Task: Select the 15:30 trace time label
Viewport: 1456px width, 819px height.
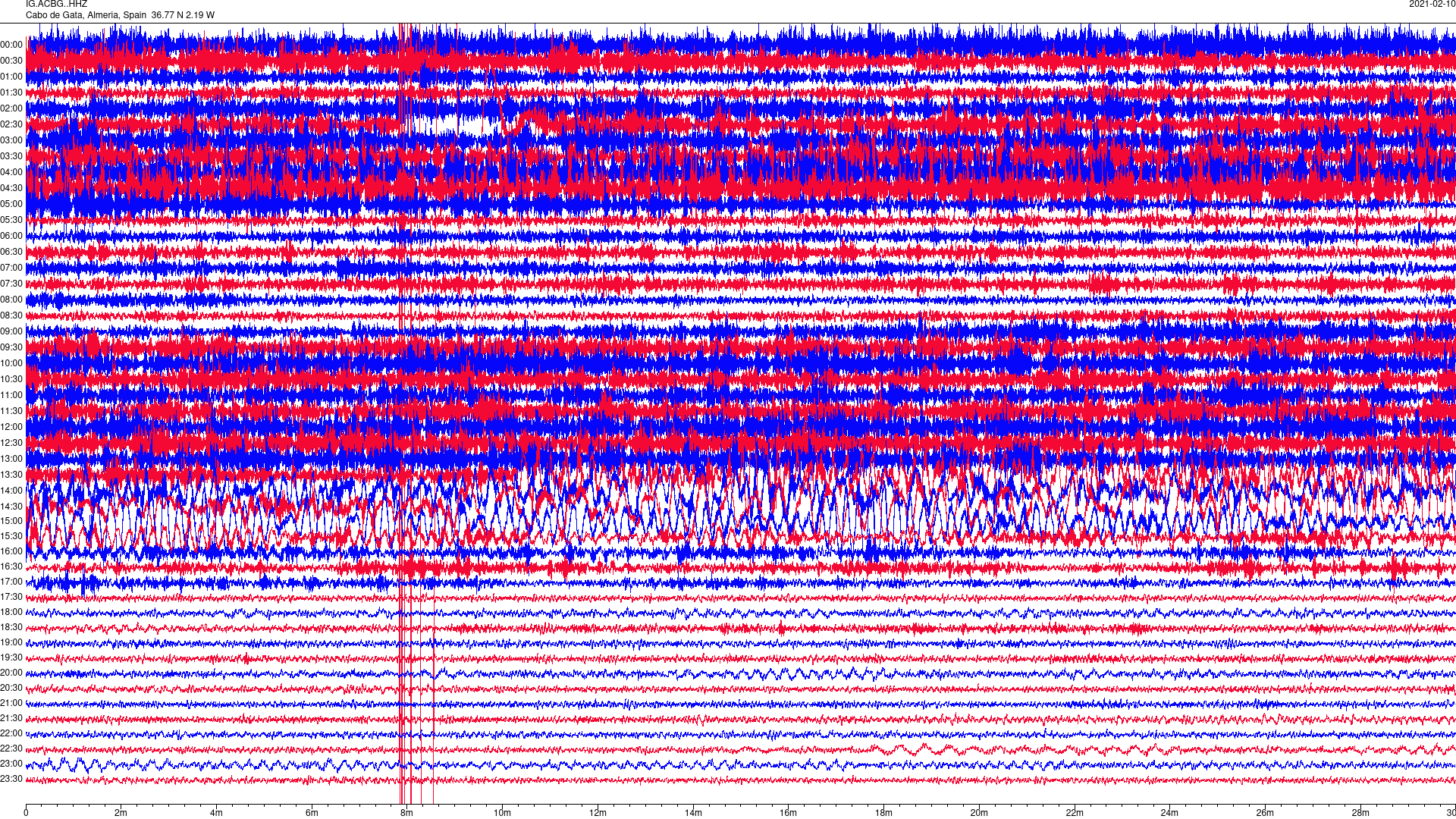Action: pos(11,536)
